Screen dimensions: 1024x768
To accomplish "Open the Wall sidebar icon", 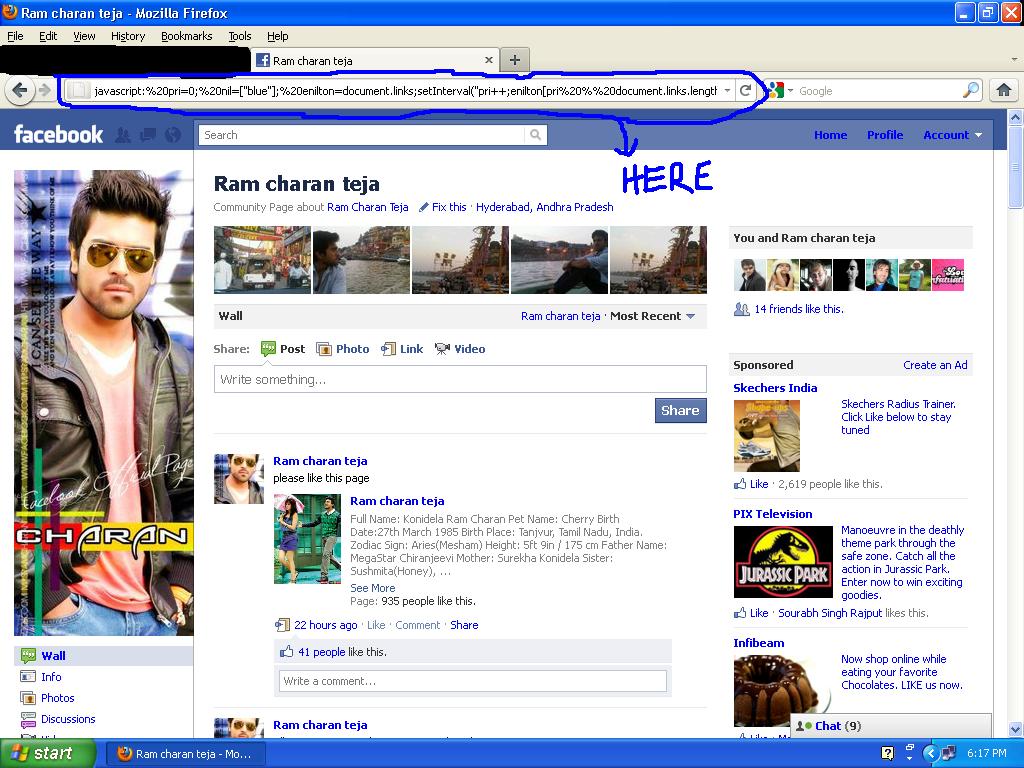I will pyautogui.click(x=28, y=656).
